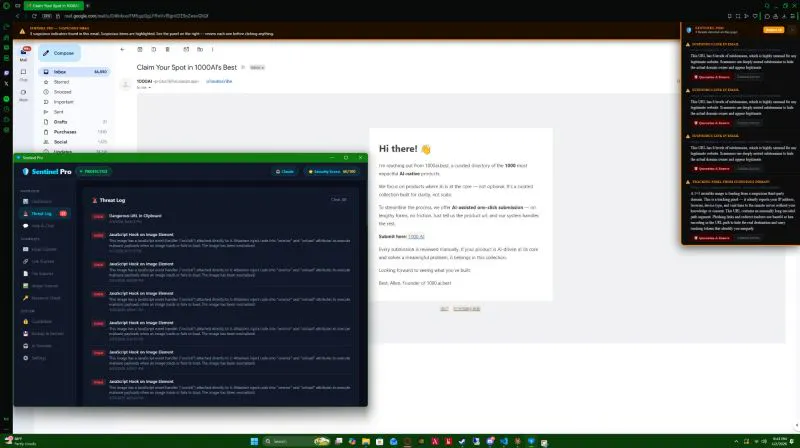Viewport: 800px width, 448px height.
Task: Click the Unsubscribe link beside sender
Action: click(219, 81)
